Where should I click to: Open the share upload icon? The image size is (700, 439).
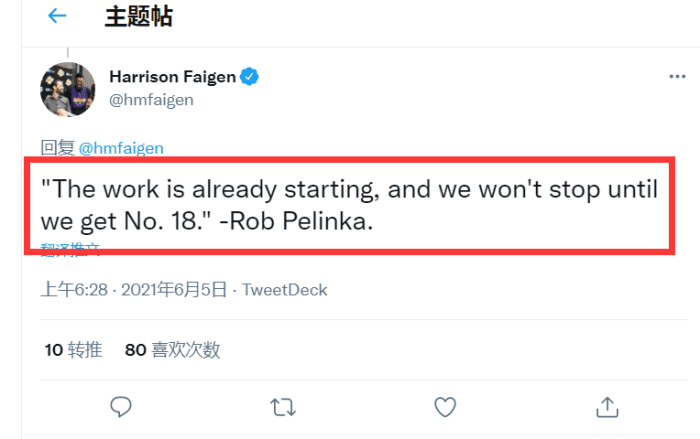click(x=606, y=406)
